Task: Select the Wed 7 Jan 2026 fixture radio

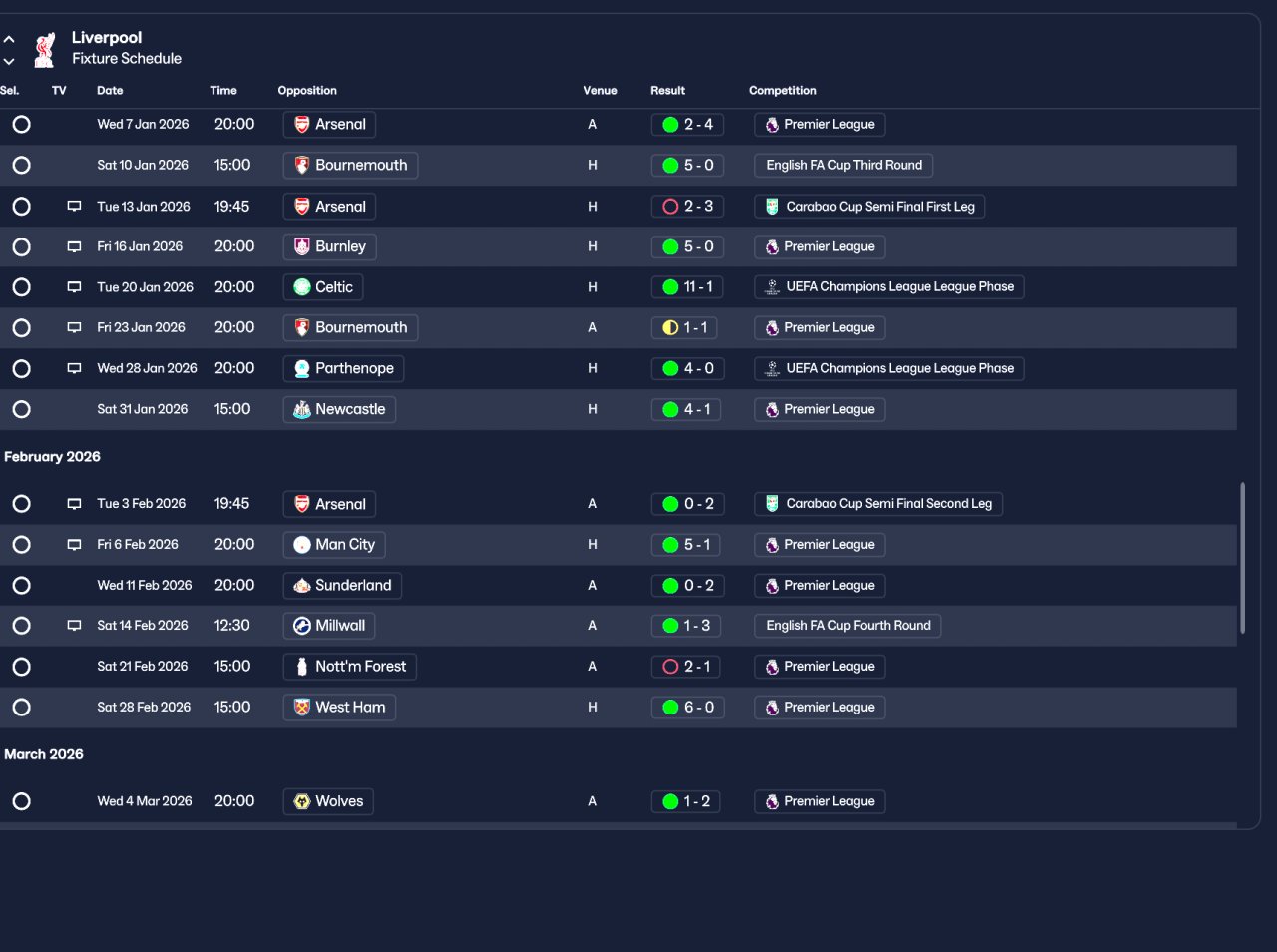Action: point(21,125)
